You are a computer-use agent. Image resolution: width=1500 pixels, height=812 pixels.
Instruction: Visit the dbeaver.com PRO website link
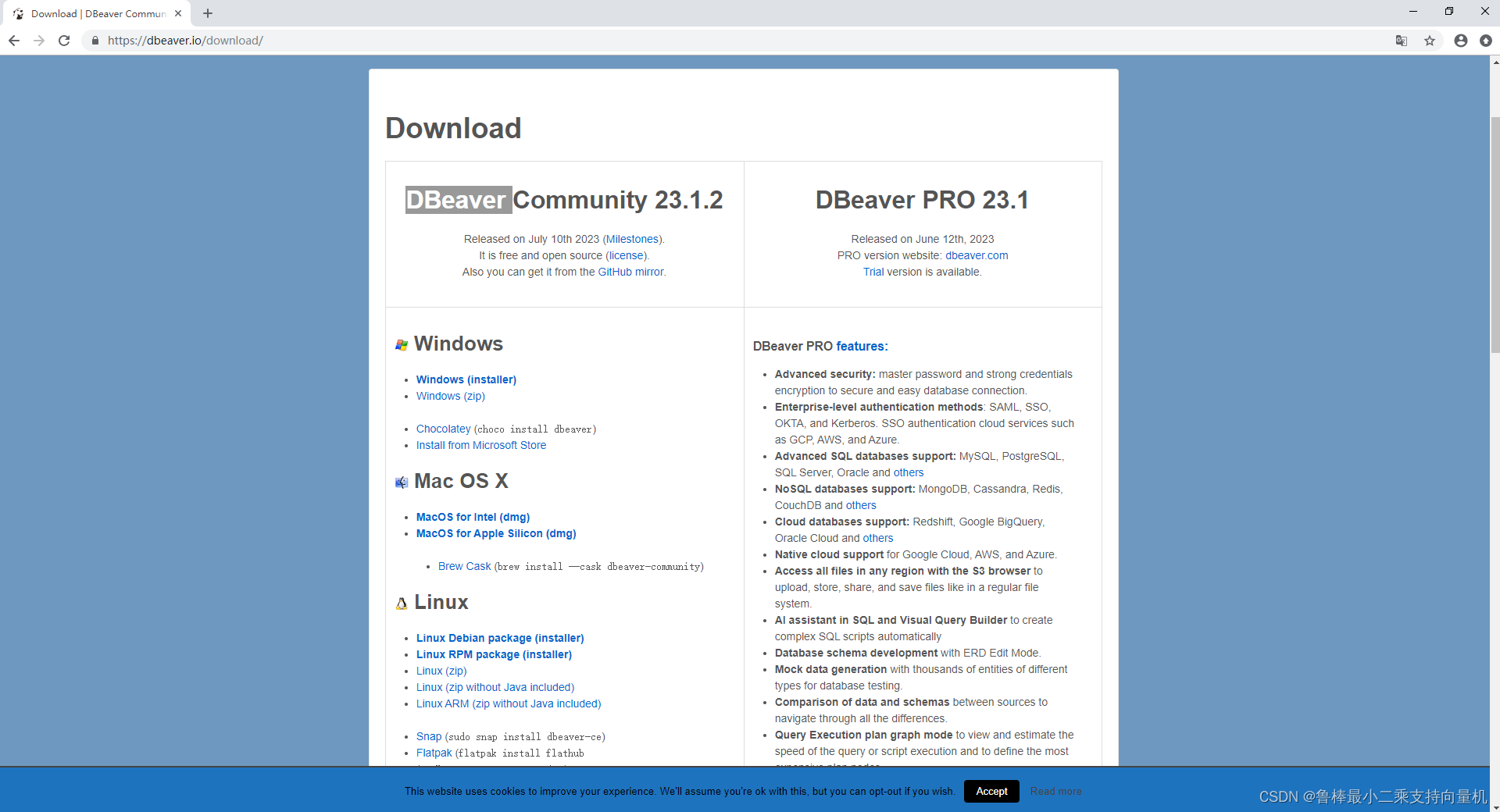977,255
